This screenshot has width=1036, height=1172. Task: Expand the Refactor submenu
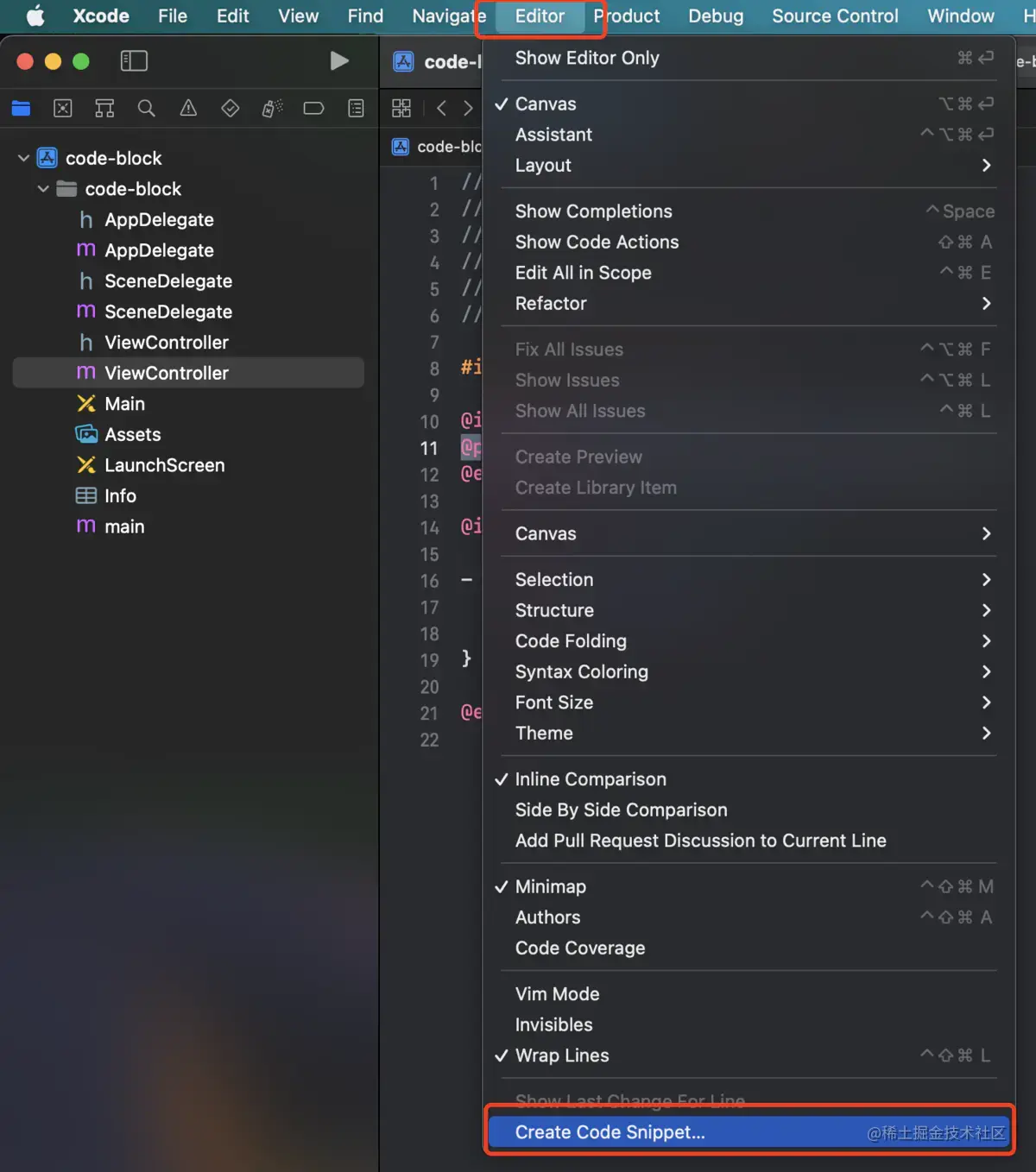click(749, 304)
